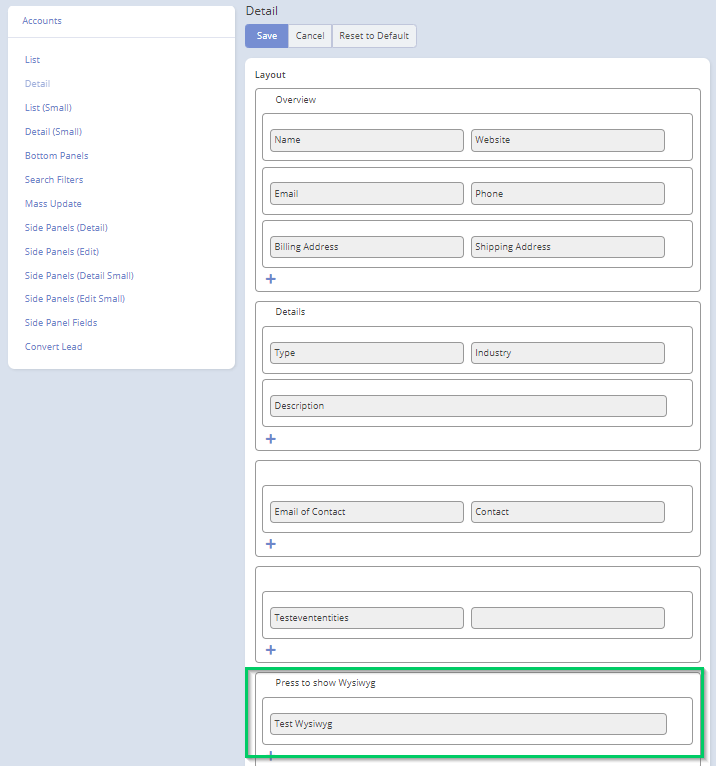716x766 pixels.
Task: Click plus icon below Email of Contact row
Action: (x=271, y=544)
